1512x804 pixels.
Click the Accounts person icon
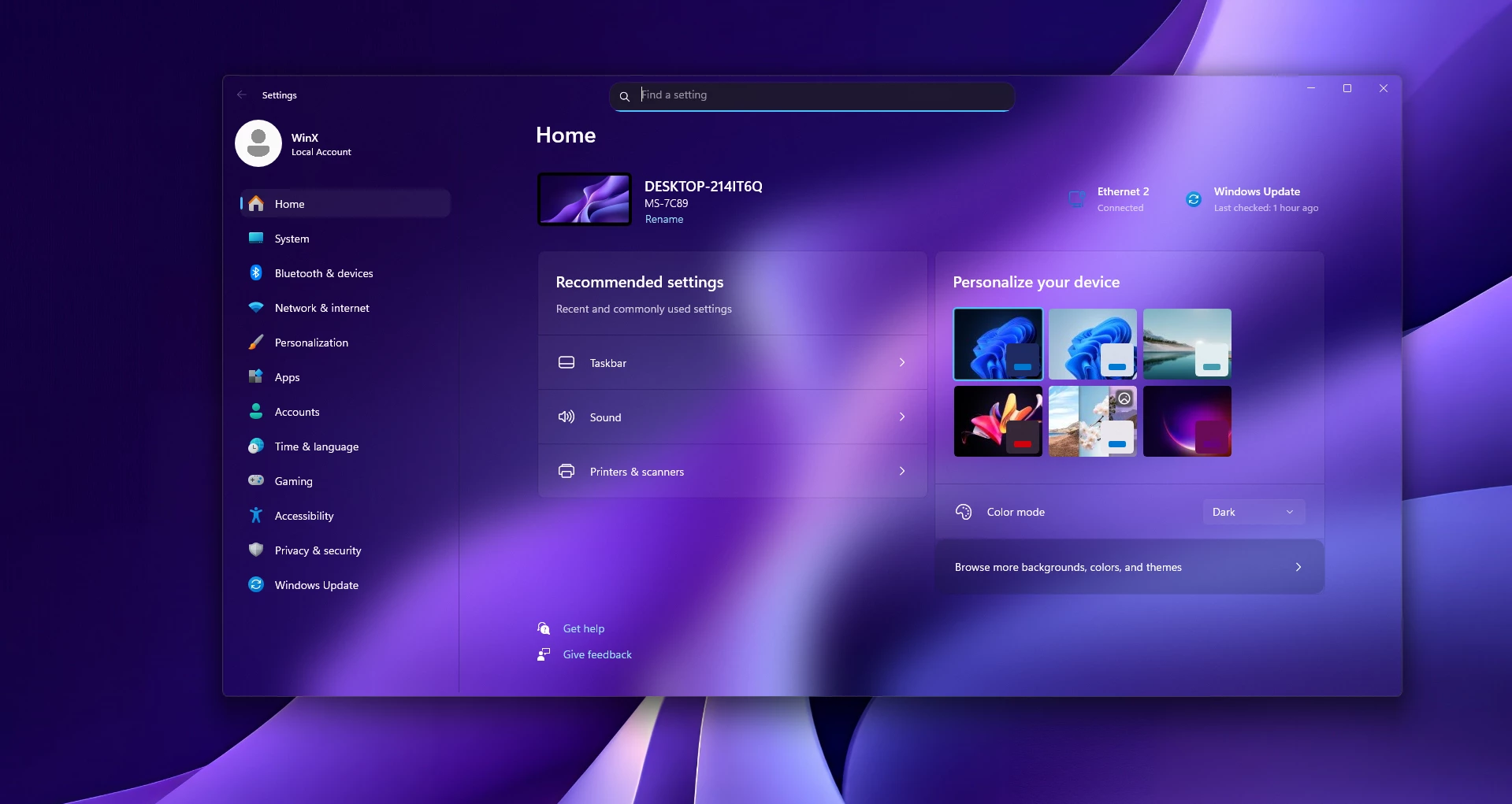(x=256, y=411)
